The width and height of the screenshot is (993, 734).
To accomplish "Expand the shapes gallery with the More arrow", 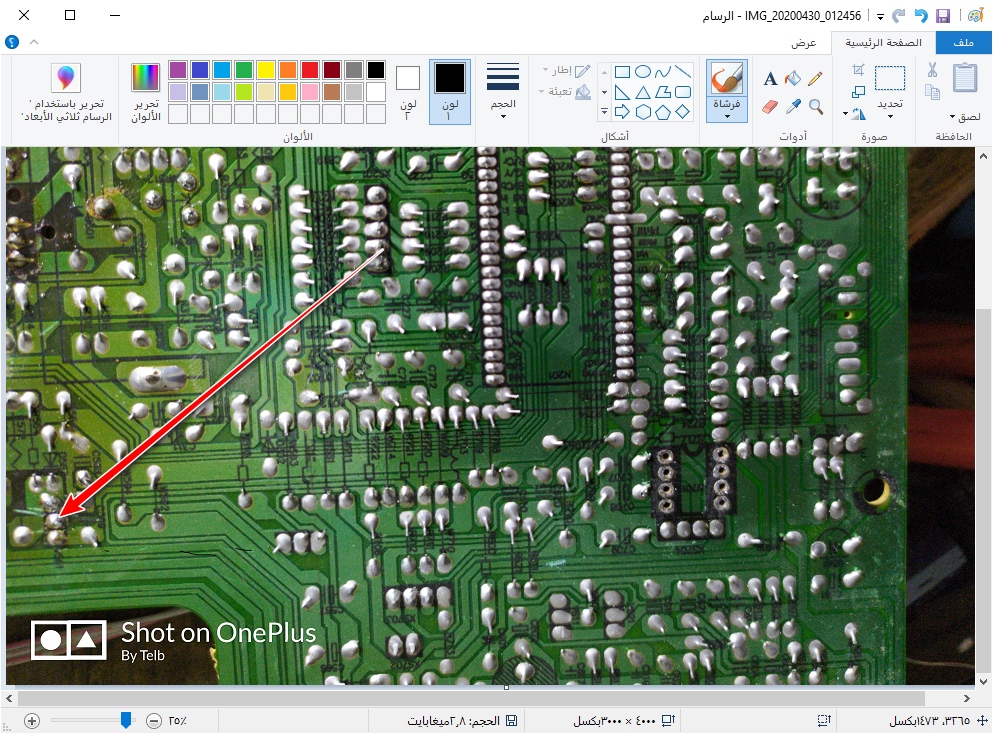I will tap(604, 112).
